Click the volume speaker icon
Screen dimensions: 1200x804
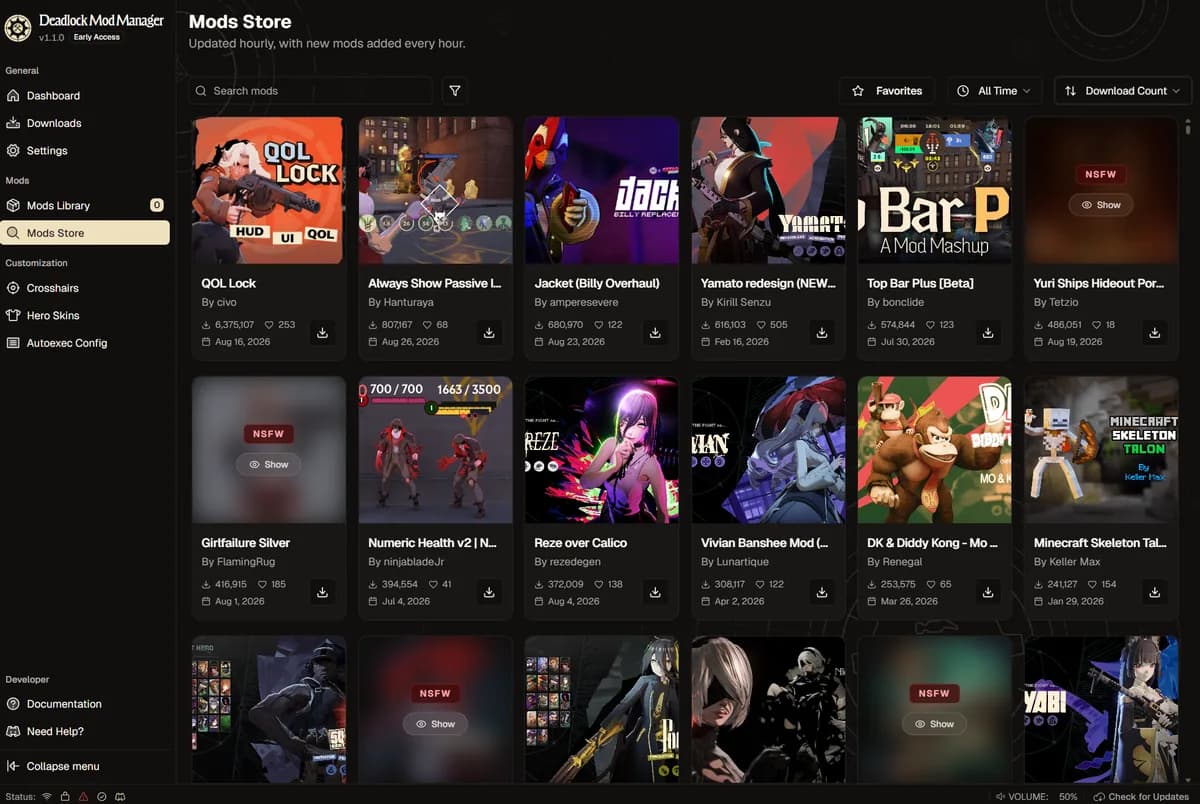coord(999,797)
